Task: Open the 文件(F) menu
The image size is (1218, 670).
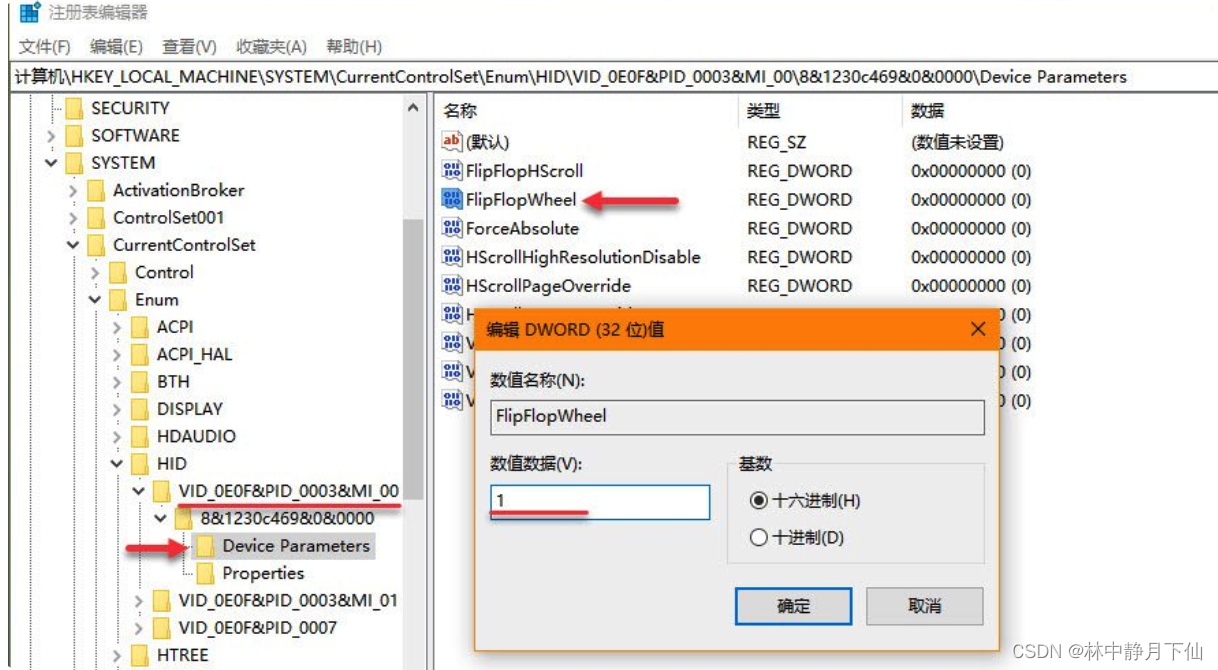Action: pos(44,47)
